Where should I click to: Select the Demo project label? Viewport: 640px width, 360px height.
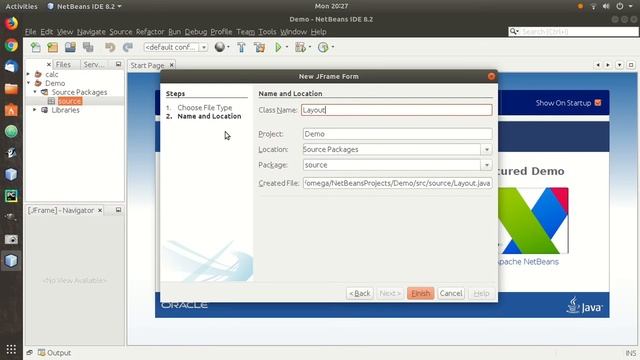(x=55, y=83)
